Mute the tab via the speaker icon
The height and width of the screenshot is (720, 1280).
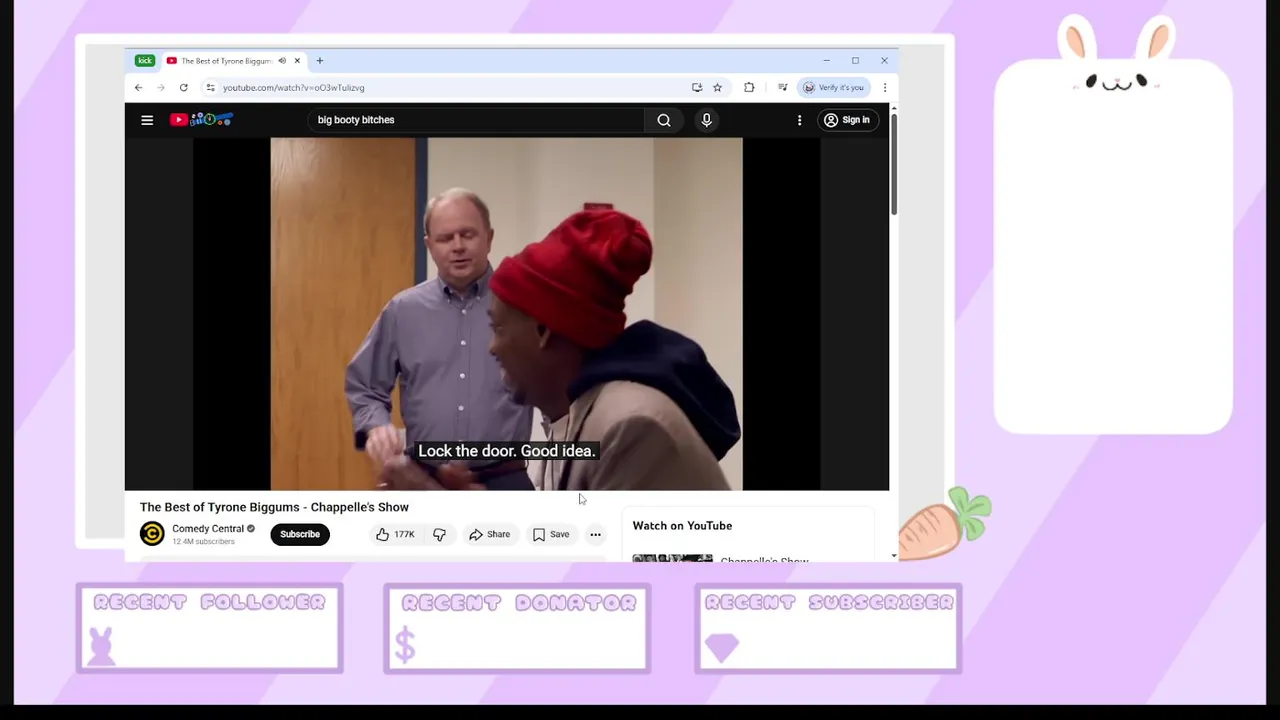[x=282, y=61]
